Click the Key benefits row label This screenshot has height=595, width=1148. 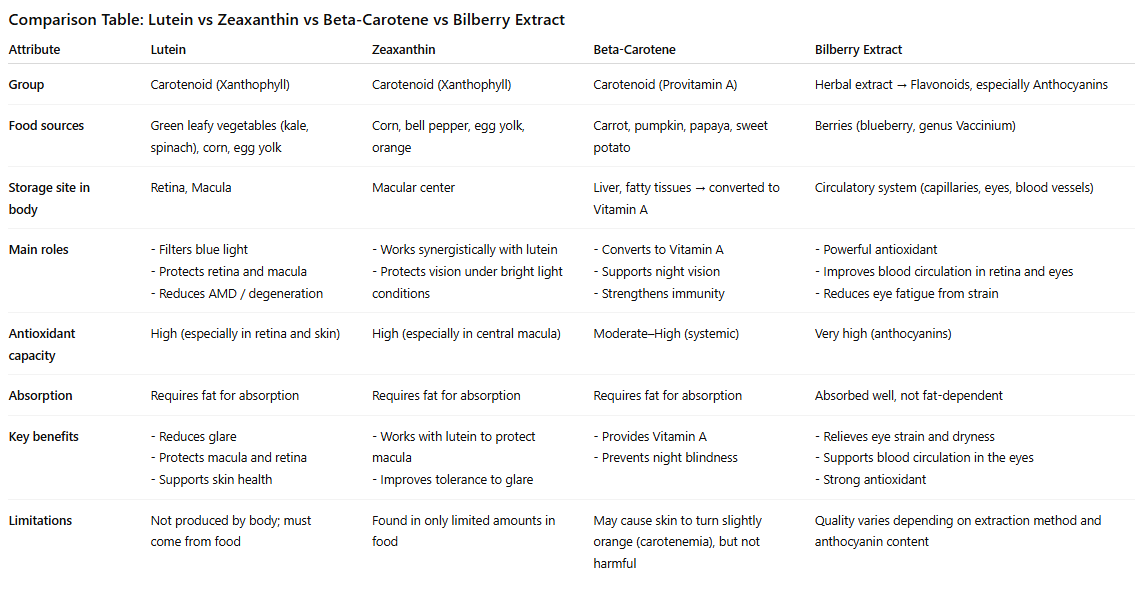tap(43, 437)
